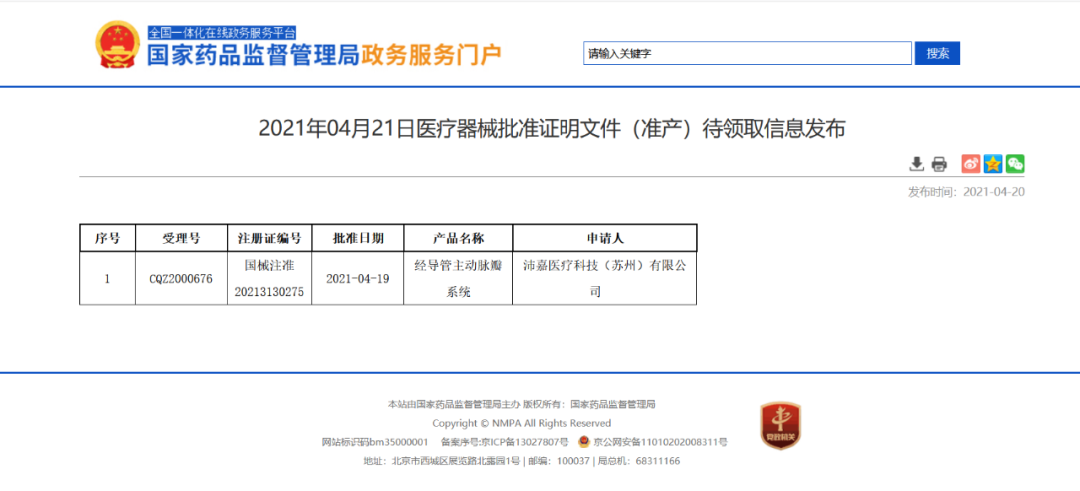This screenshot has height=491, width=1080.
Task: Click the 产品名称 column header
Action: tap(458, 238)
